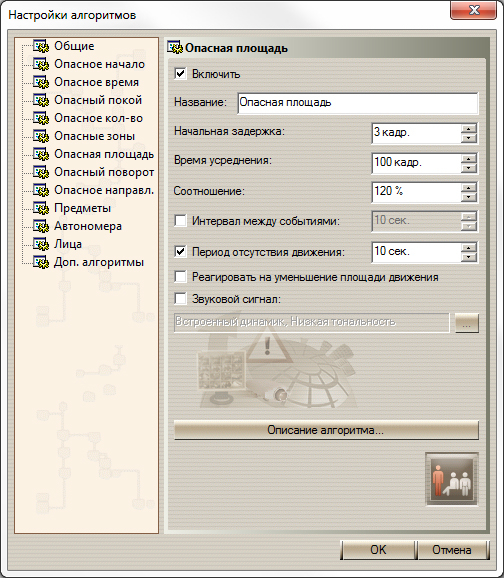
Task: Enable the Звуковой сигнал checkbox
Action: (180, 298)
